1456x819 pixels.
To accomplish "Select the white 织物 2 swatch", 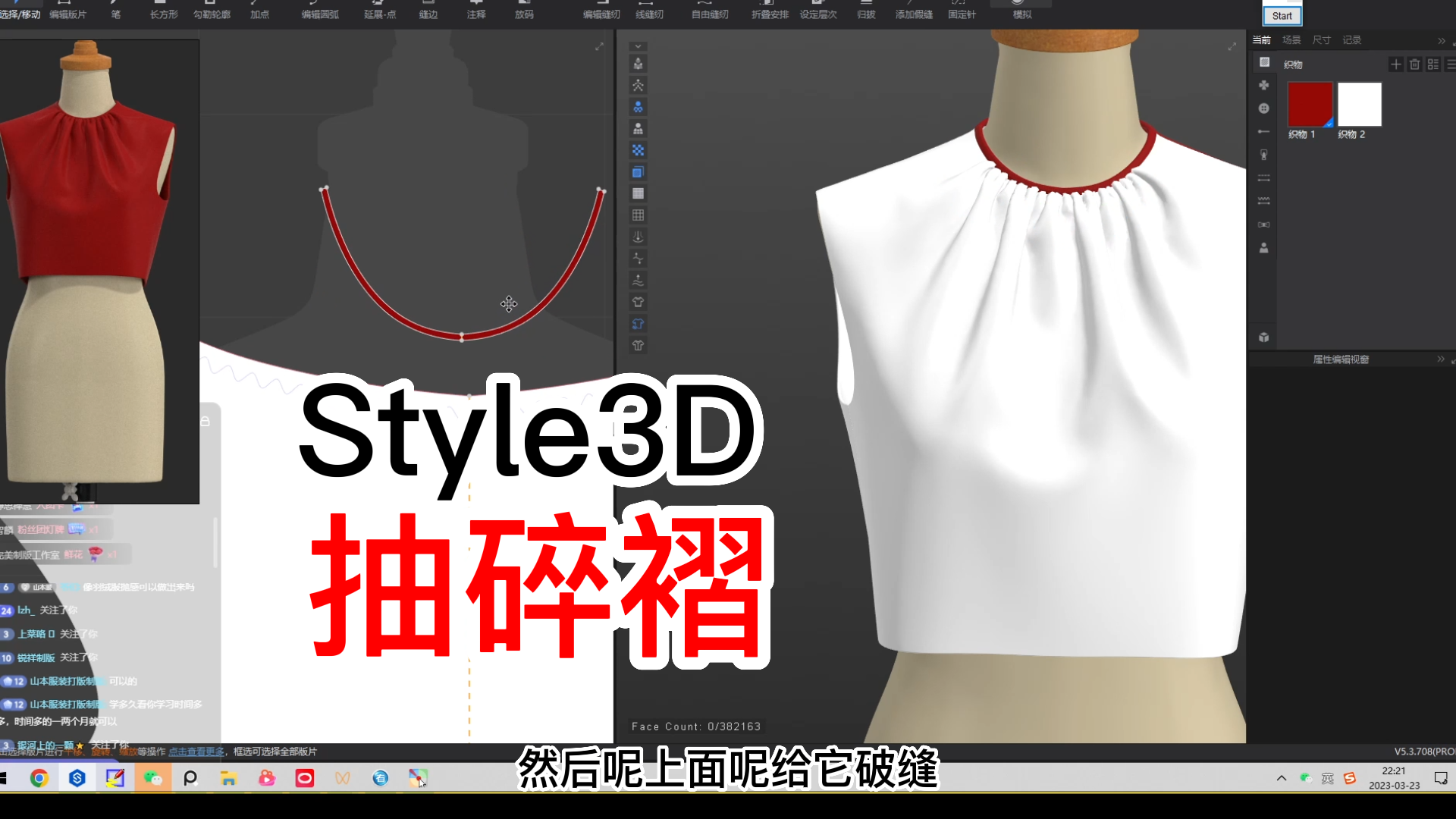I will [1360, 105].
